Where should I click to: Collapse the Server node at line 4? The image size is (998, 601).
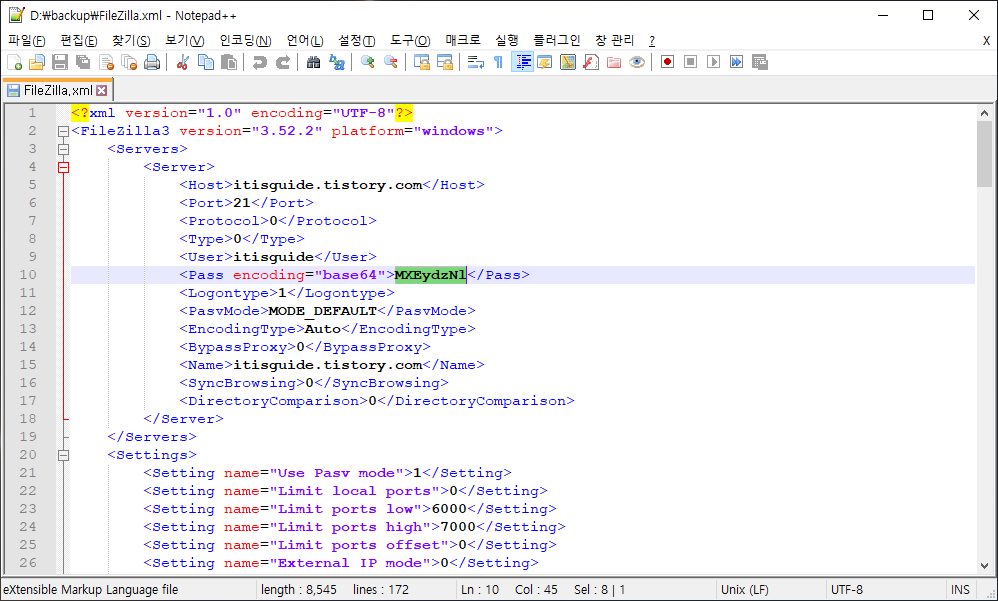tap(63, 167)
